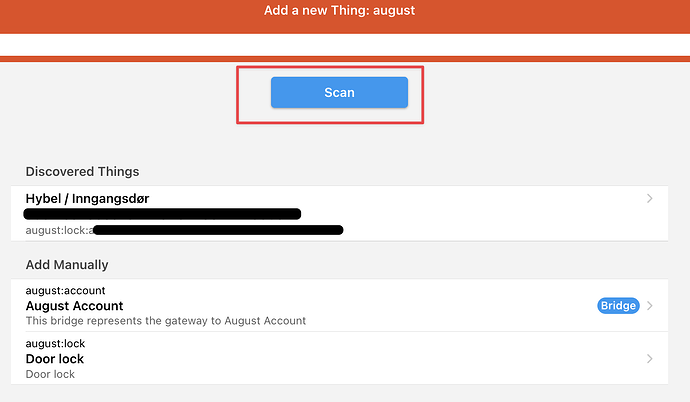Image resolution: width=690 pixels, height=402 pixels.
Task: Expand the Door lock row chevron
Action: (x=650, y=358)
